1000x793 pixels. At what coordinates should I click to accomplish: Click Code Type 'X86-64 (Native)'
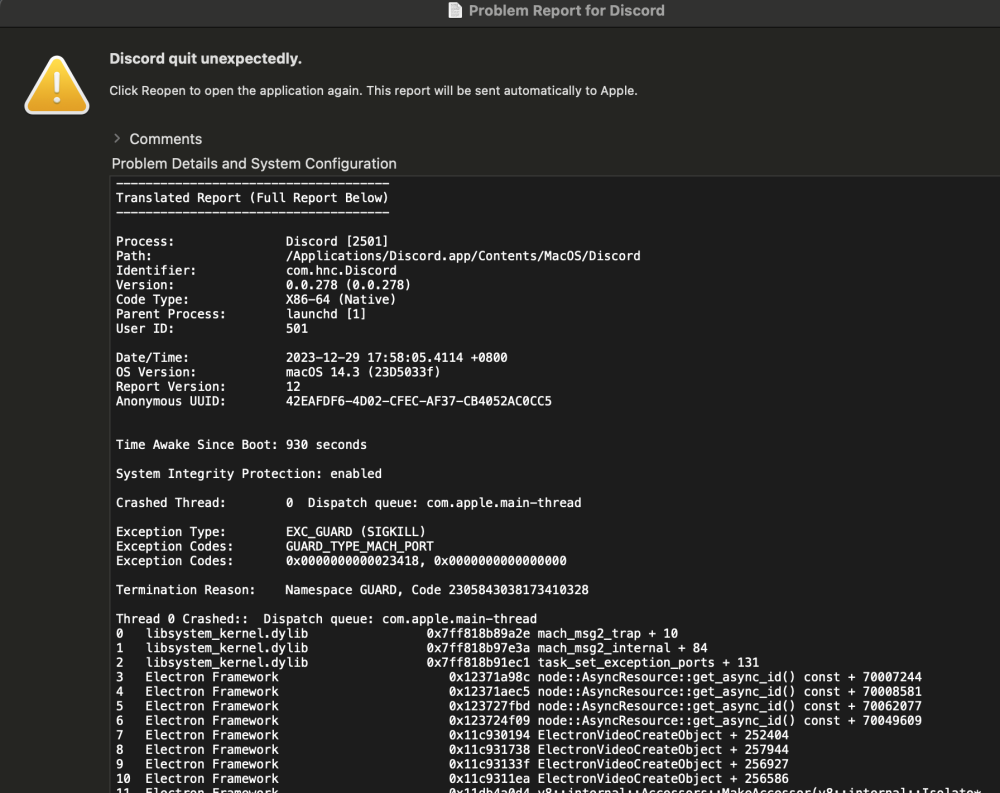click(x=341, y=299)
